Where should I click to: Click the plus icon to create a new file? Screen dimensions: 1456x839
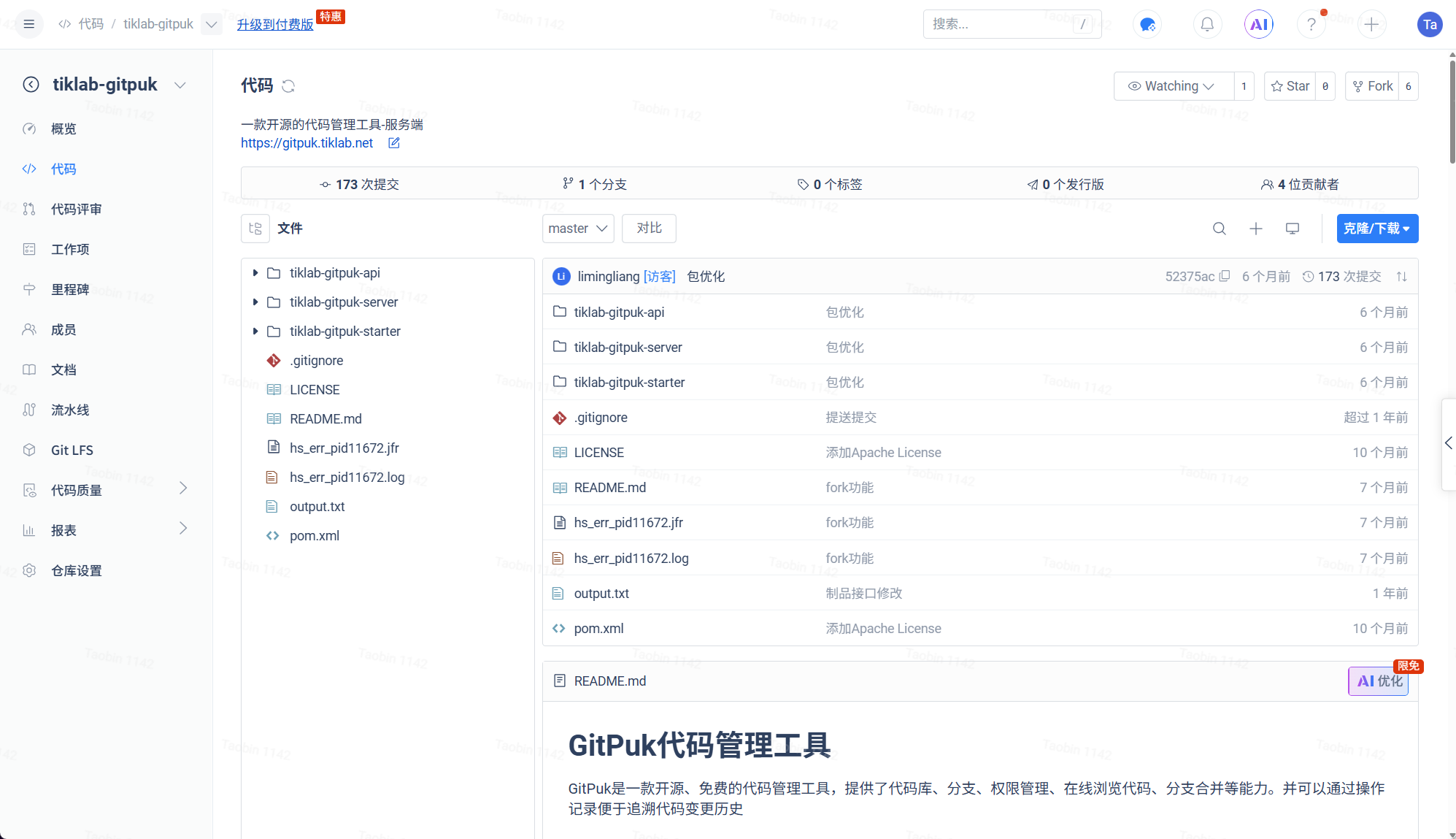tap(1256, 229)
